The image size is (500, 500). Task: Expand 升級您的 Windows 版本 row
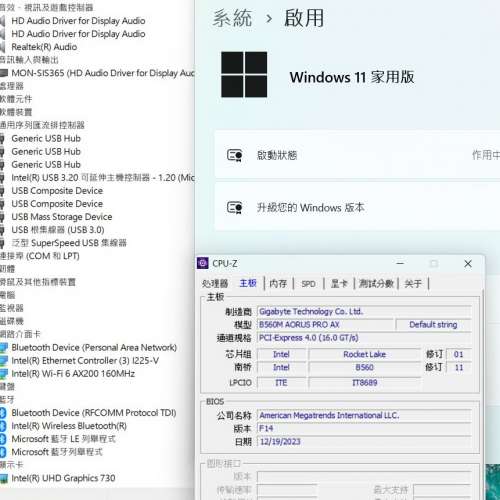click(x=357, y=207)
